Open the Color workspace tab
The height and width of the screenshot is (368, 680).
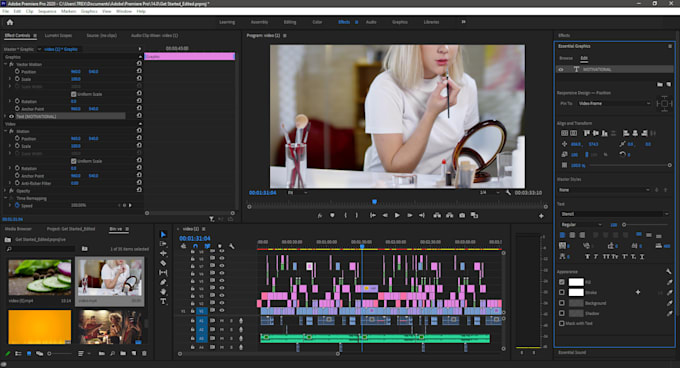[317, 22]
